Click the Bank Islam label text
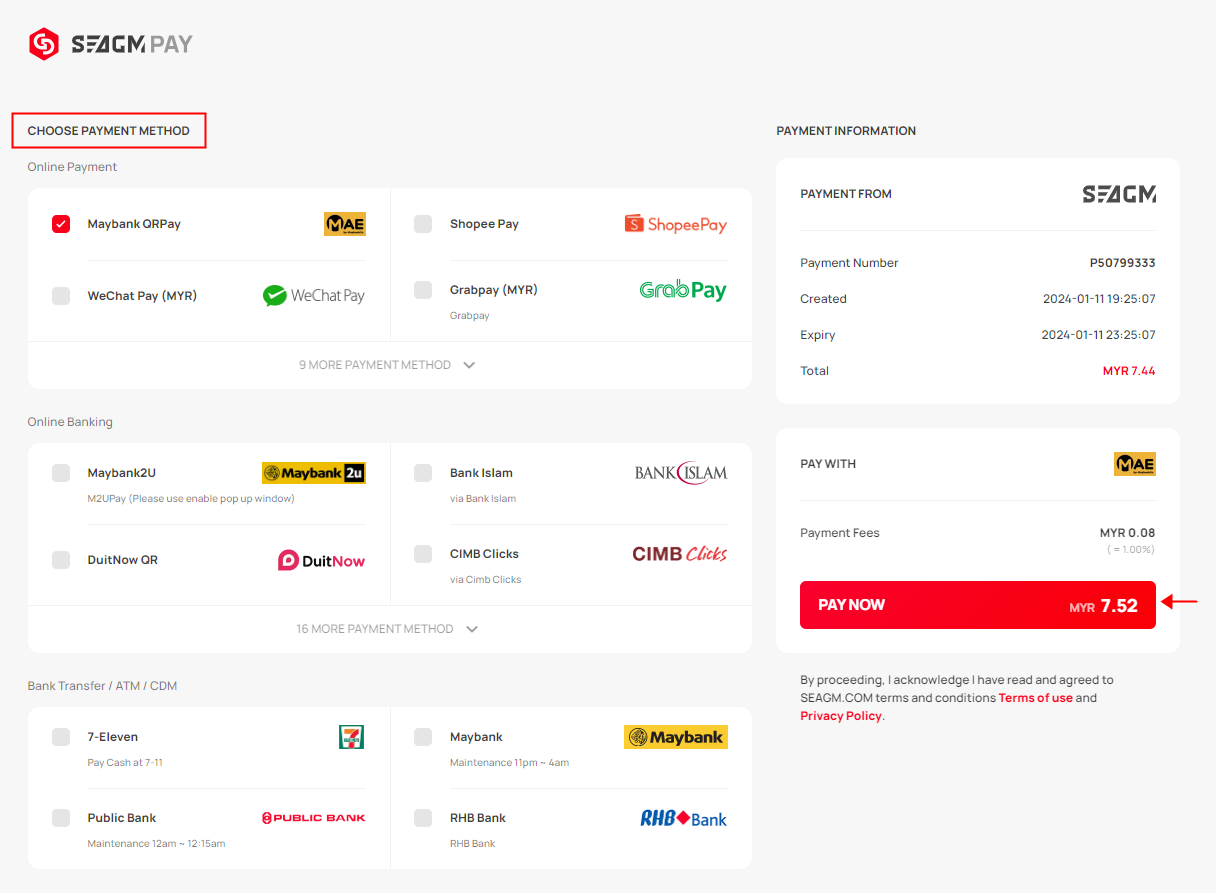Screen dimensions: 1216x893 pyautogui.click(x=481, y=473)
